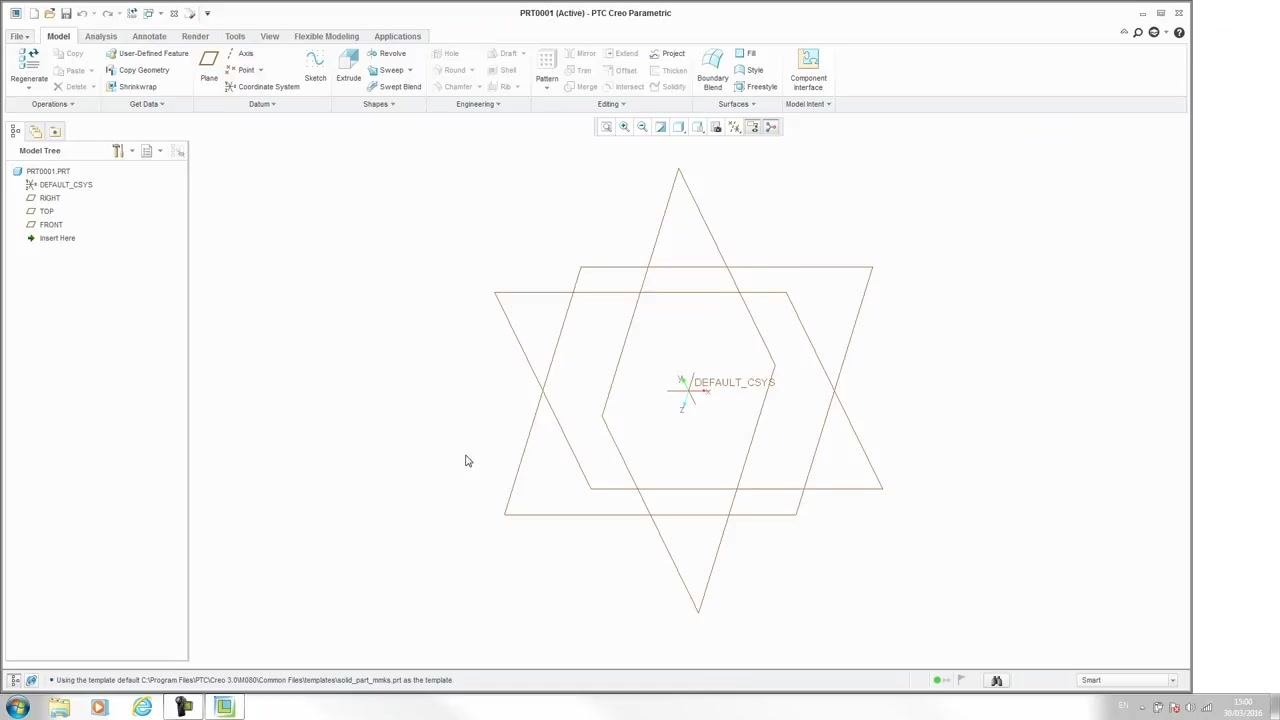Expand the Shapes group dropdown
1280x720 pixels.
[x=379, y=104]
